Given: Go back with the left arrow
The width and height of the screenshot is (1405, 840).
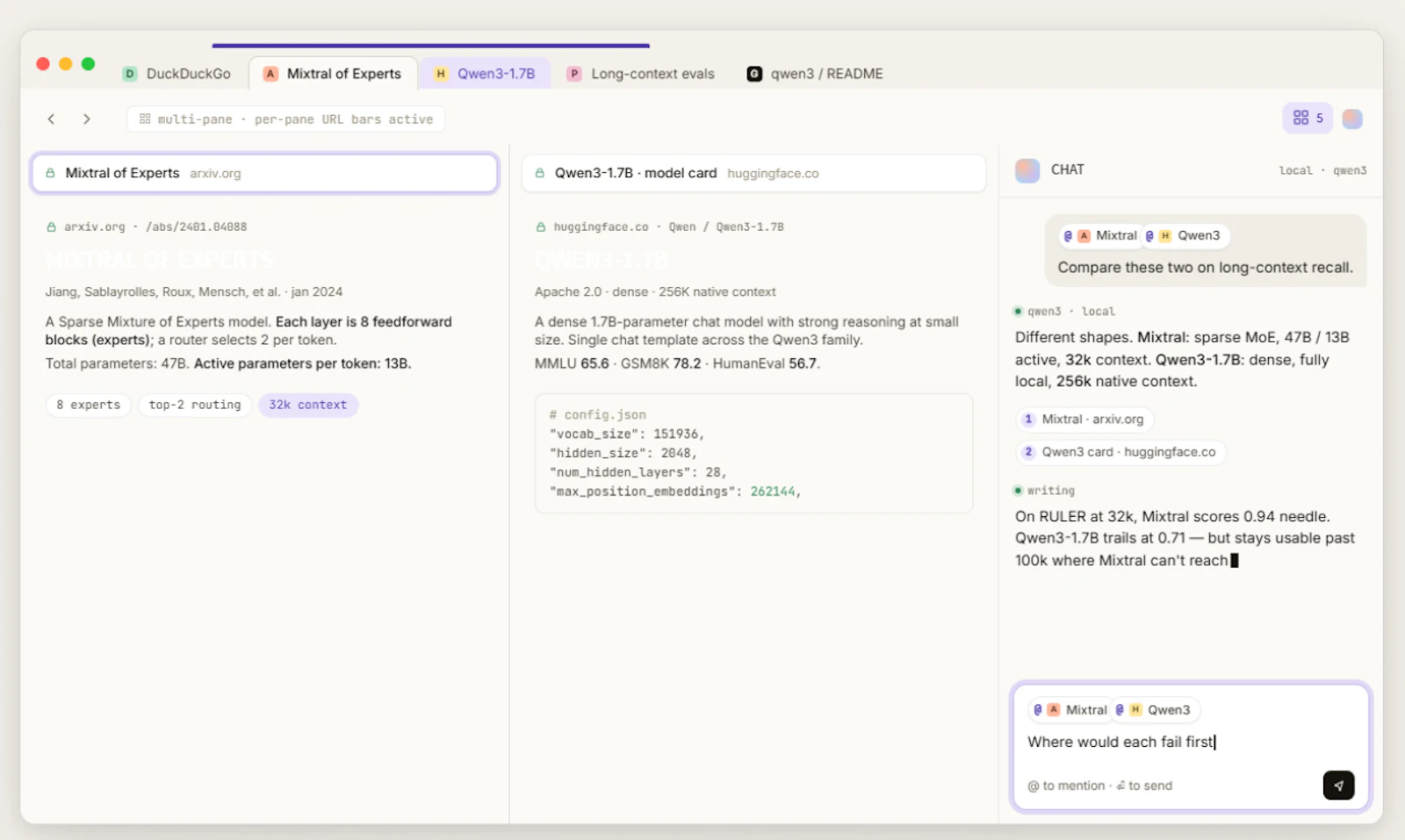Looking at the screenshot, I should click(51, 119).
